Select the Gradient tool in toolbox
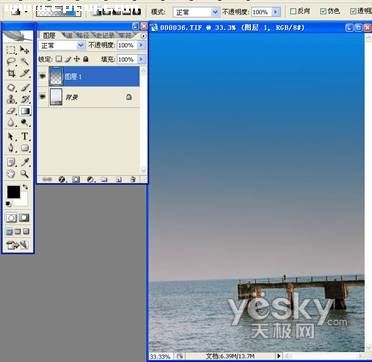372x362 pixels. pyautogui.click(x=24, y=111)
